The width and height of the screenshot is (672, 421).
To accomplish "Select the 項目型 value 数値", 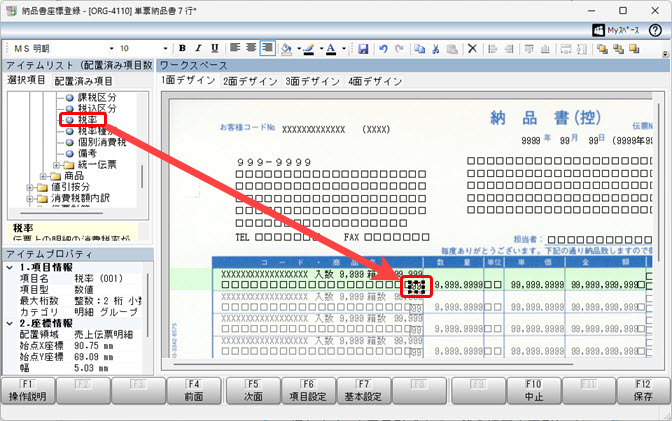I will tap(84, 290).
